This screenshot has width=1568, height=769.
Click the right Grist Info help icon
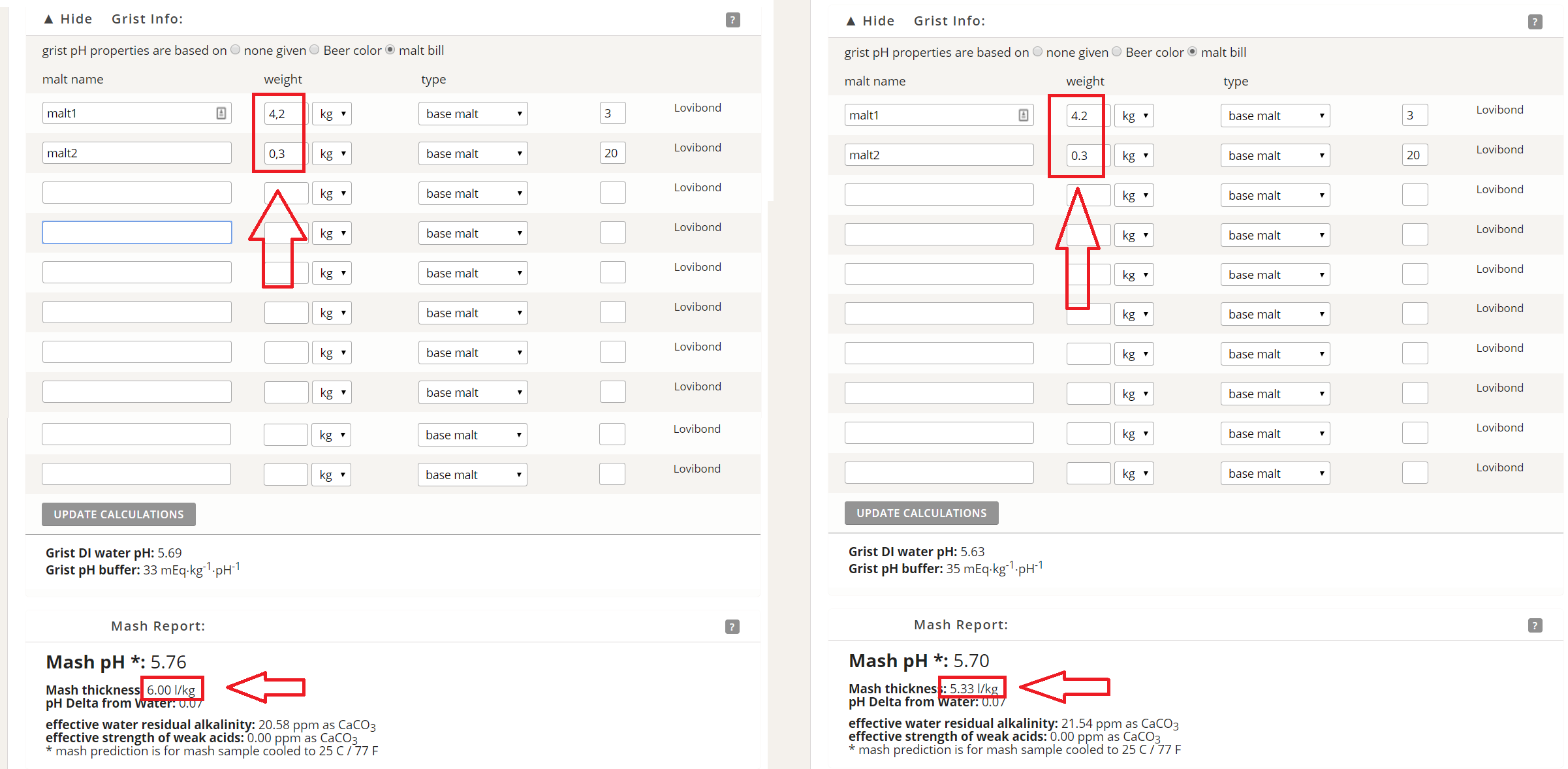[1535, 22]
